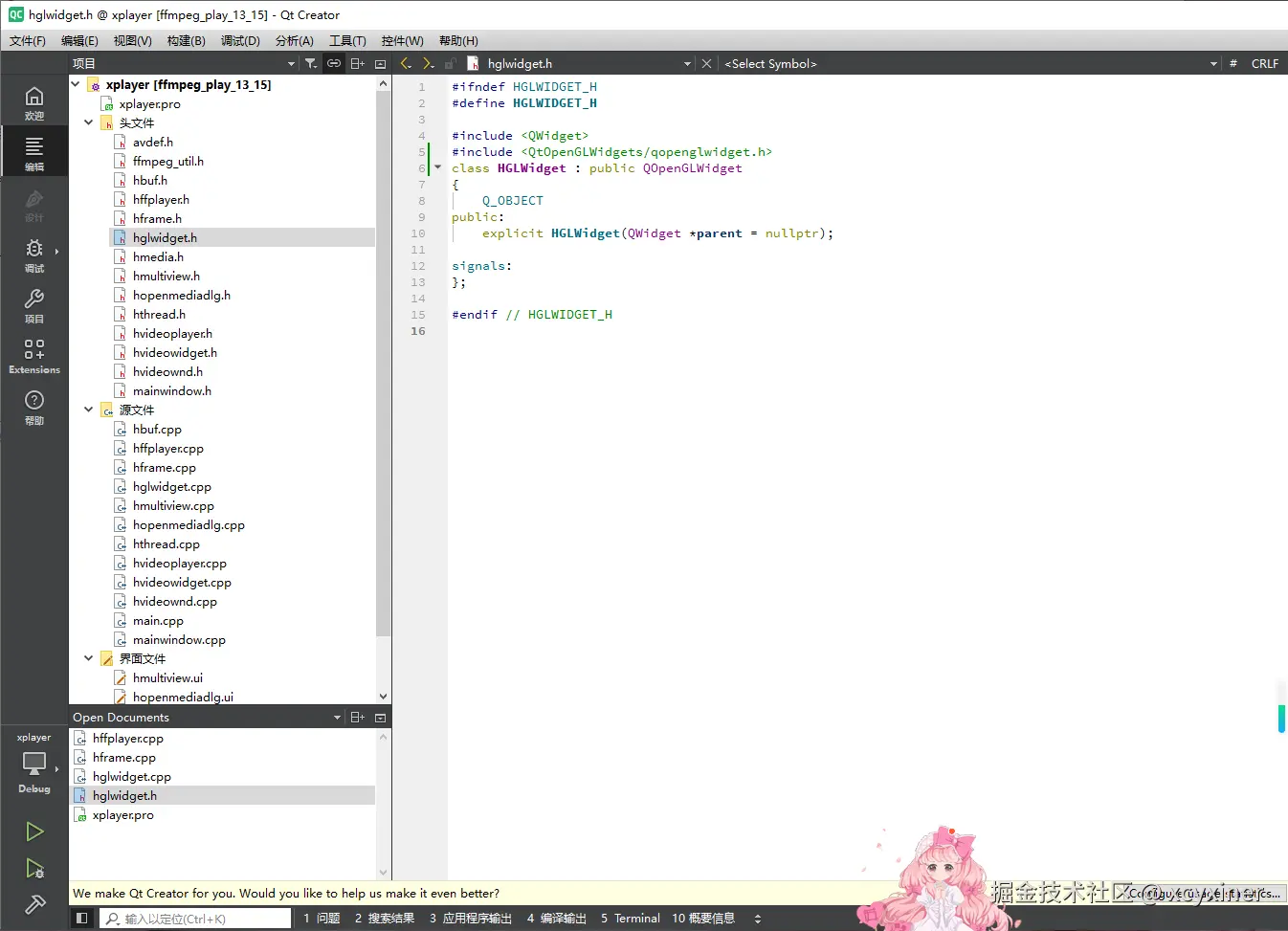1288x931 pixels.
Task: Collapse the 源文件 sources folder
Action: click(x=89, y=410)
